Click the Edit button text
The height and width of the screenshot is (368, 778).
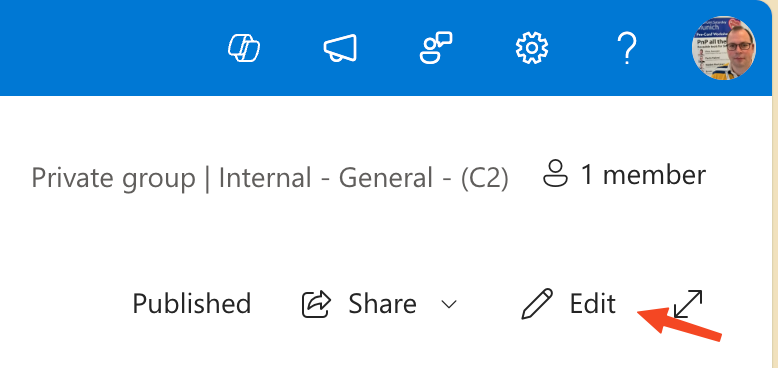point(592,304)
